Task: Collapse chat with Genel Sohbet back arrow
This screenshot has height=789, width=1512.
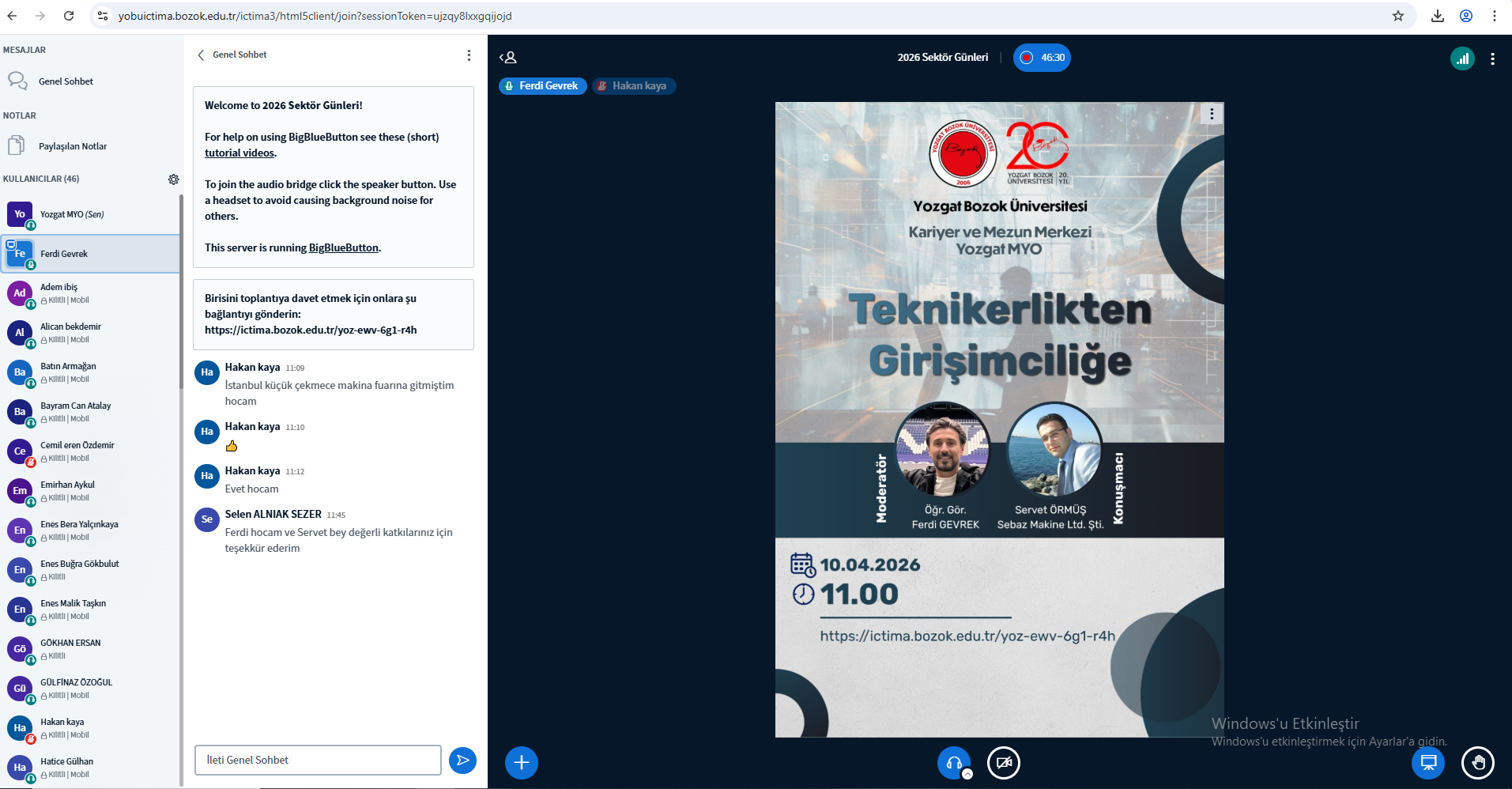Action: 201,55
